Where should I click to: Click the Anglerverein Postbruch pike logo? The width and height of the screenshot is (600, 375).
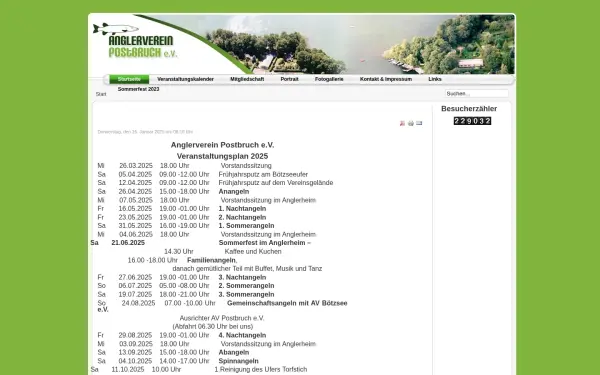(x=135, y=41)
